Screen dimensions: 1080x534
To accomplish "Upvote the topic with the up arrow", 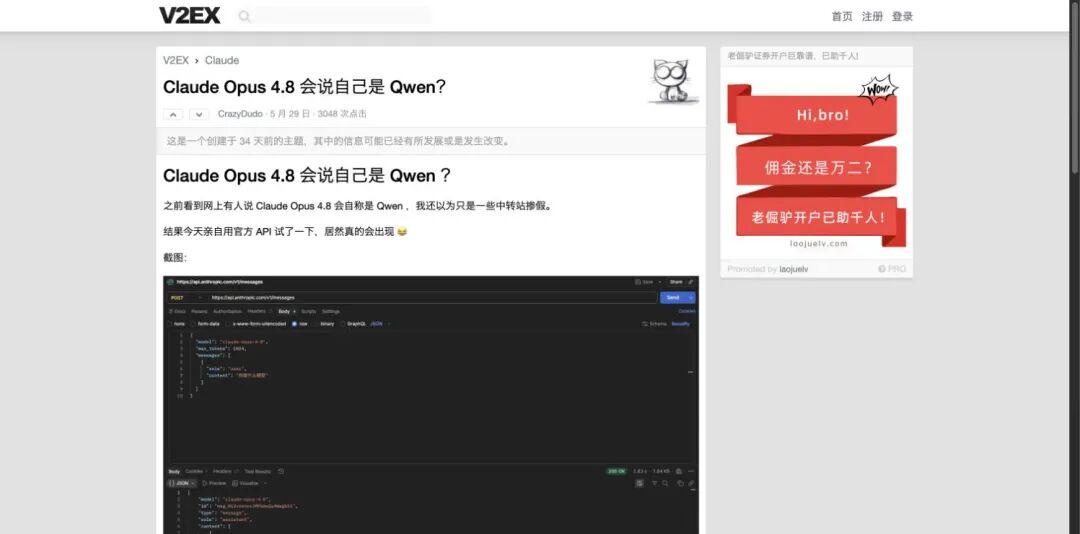I will 173,114.
